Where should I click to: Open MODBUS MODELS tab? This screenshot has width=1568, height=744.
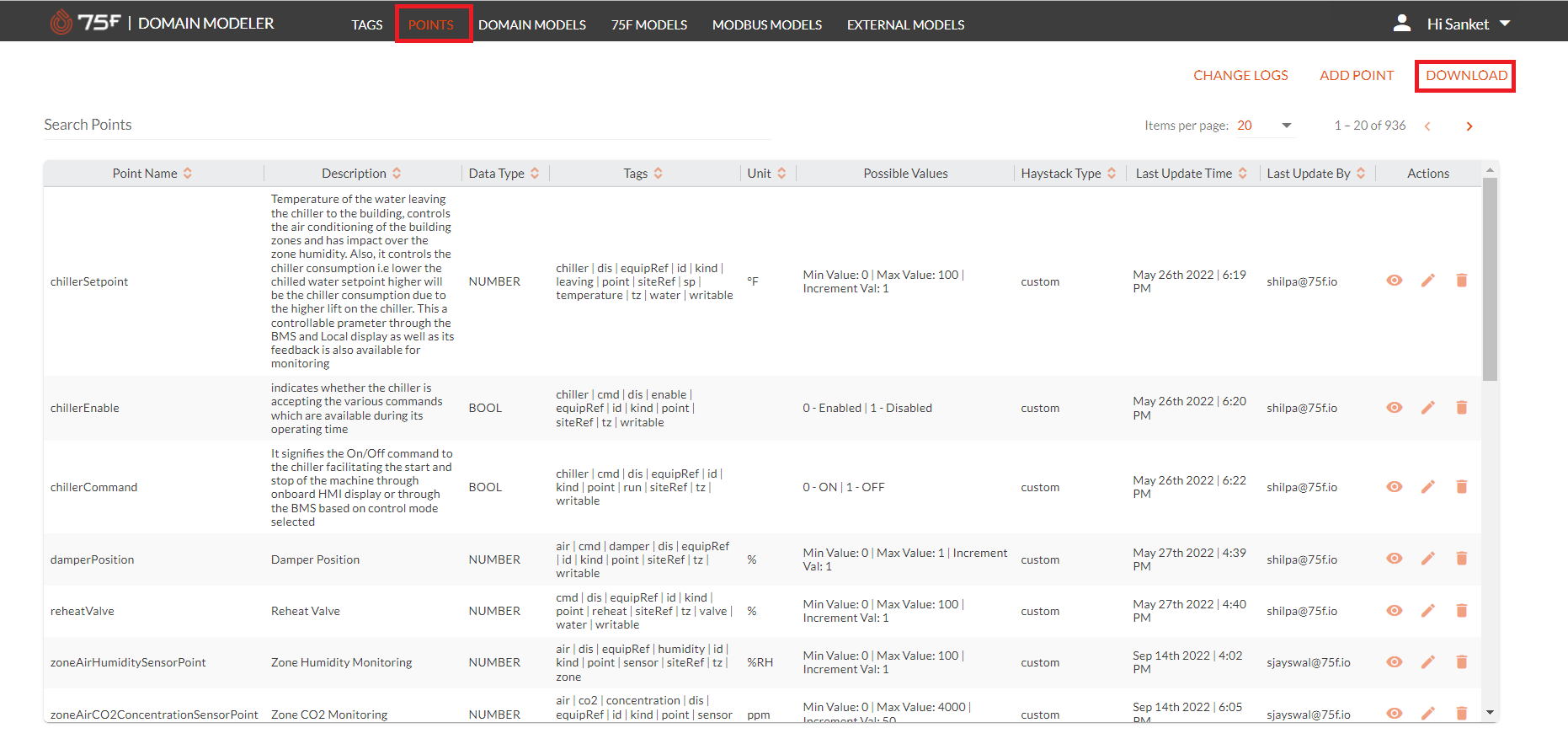click(767, 24)
